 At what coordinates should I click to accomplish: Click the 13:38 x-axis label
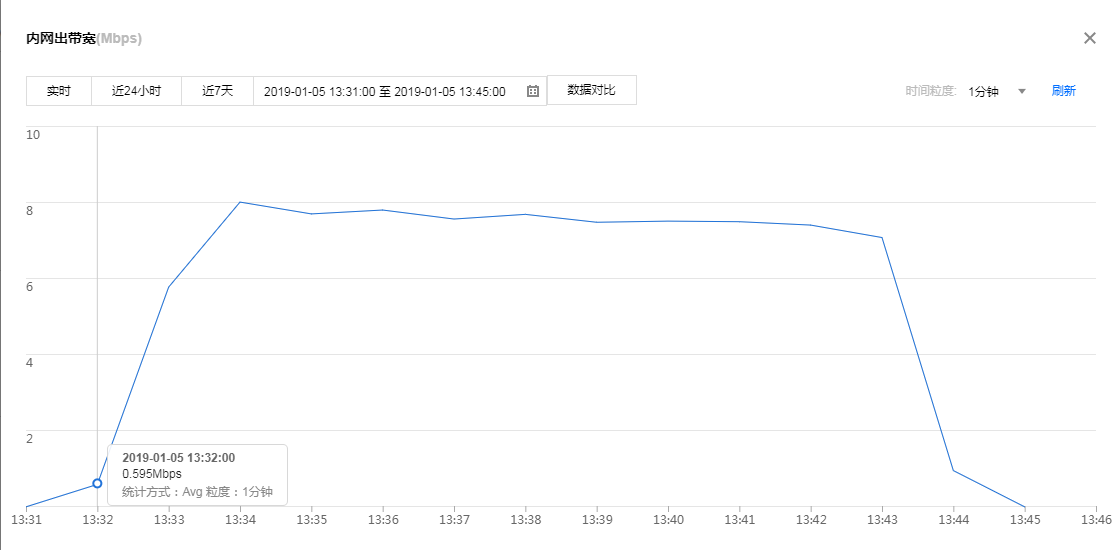point(525,520)
